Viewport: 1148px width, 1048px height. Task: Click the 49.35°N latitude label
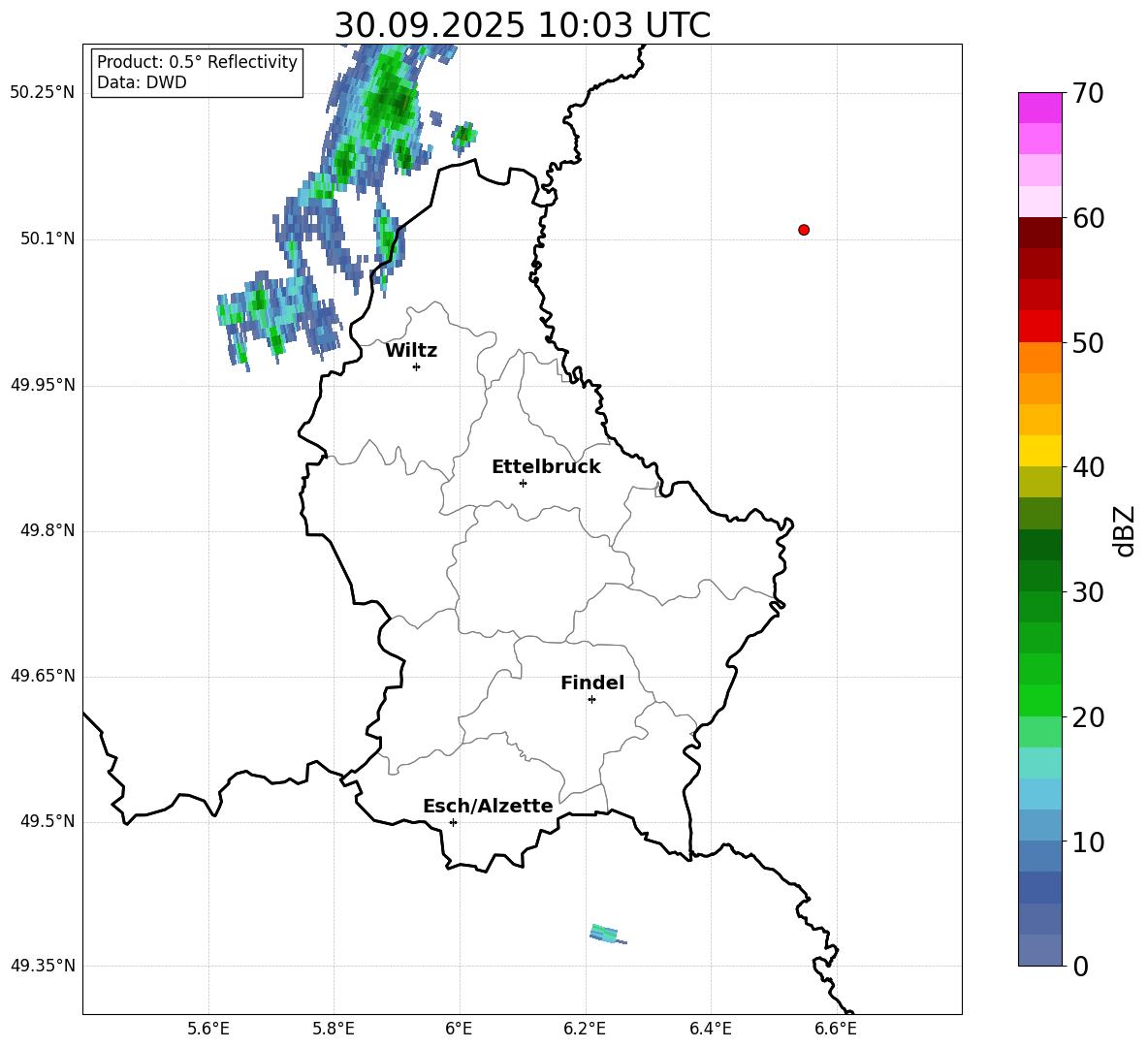(43, 966)
